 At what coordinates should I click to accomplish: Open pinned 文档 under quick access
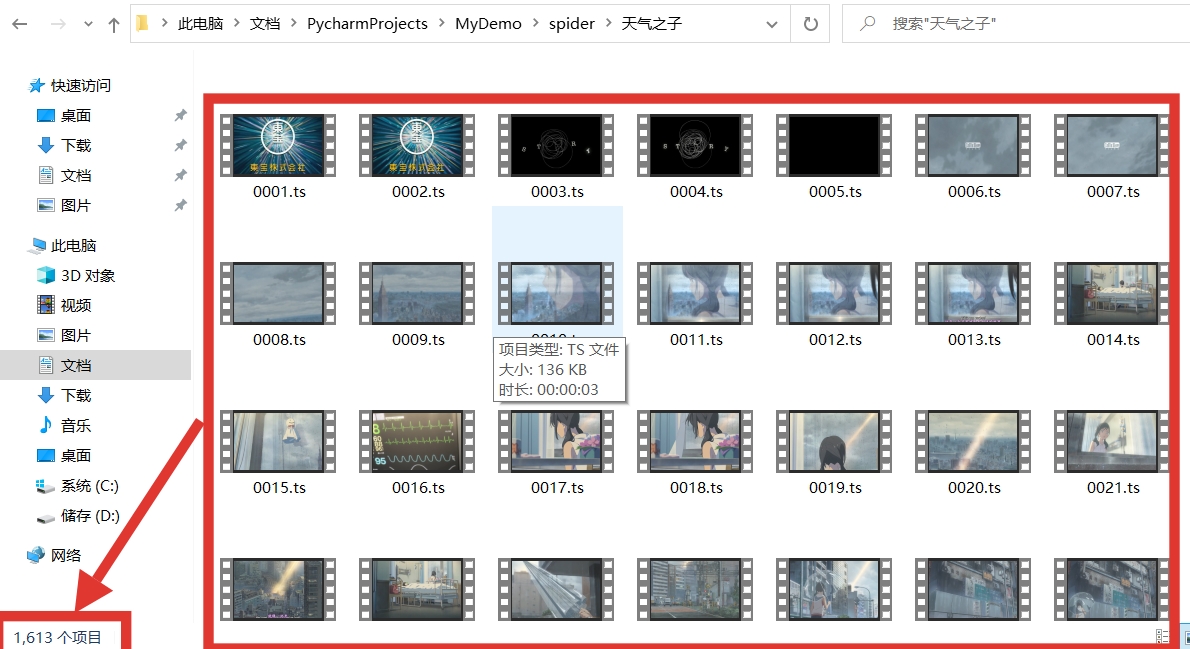point(76,175)
